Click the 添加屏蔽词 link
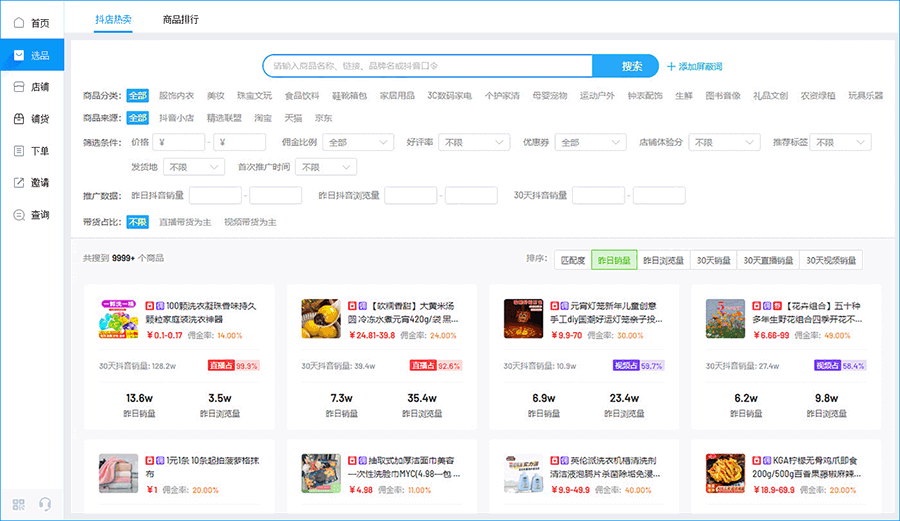 point(694,66)
